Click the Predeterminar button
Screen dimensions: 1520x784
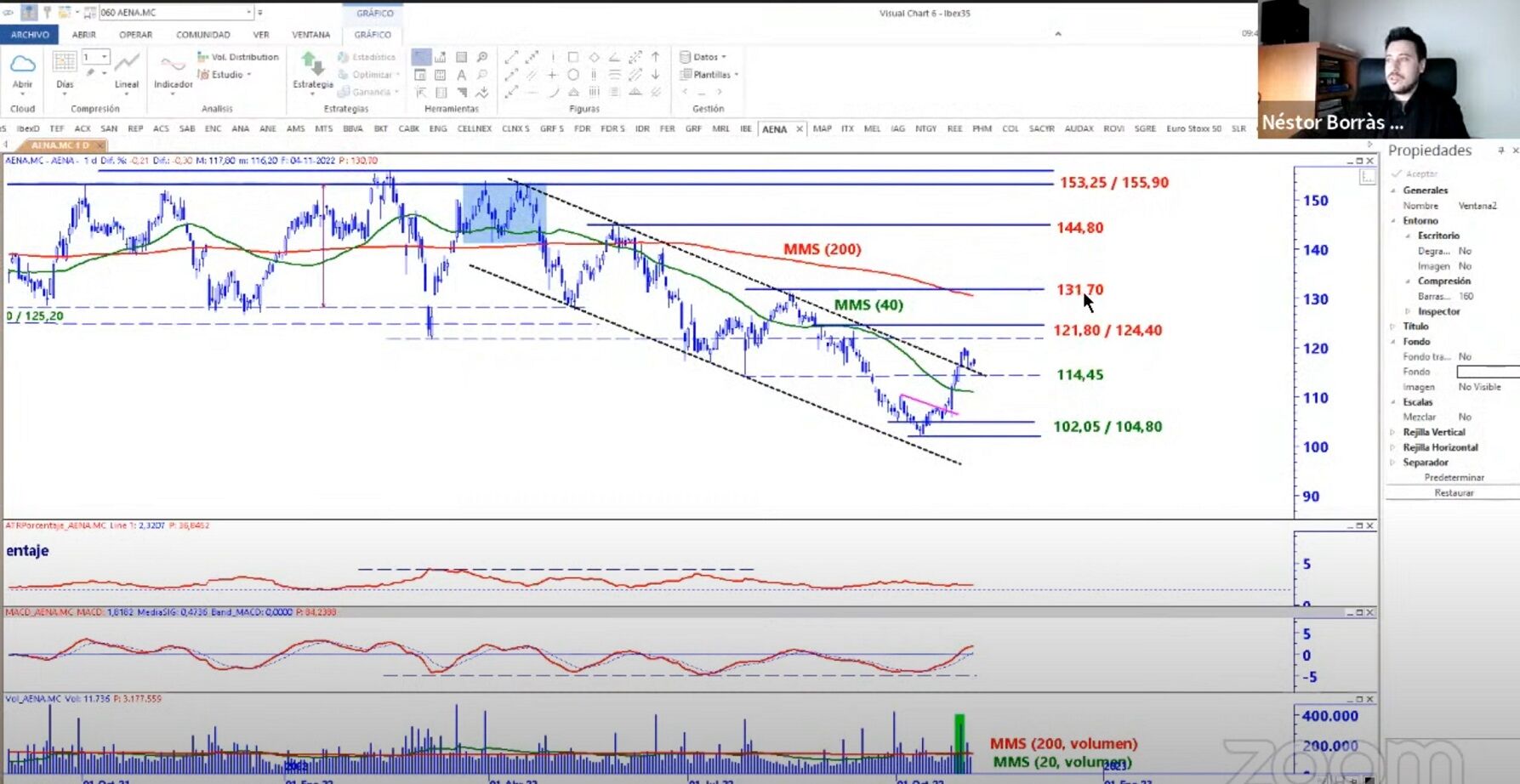point(1454,478)
